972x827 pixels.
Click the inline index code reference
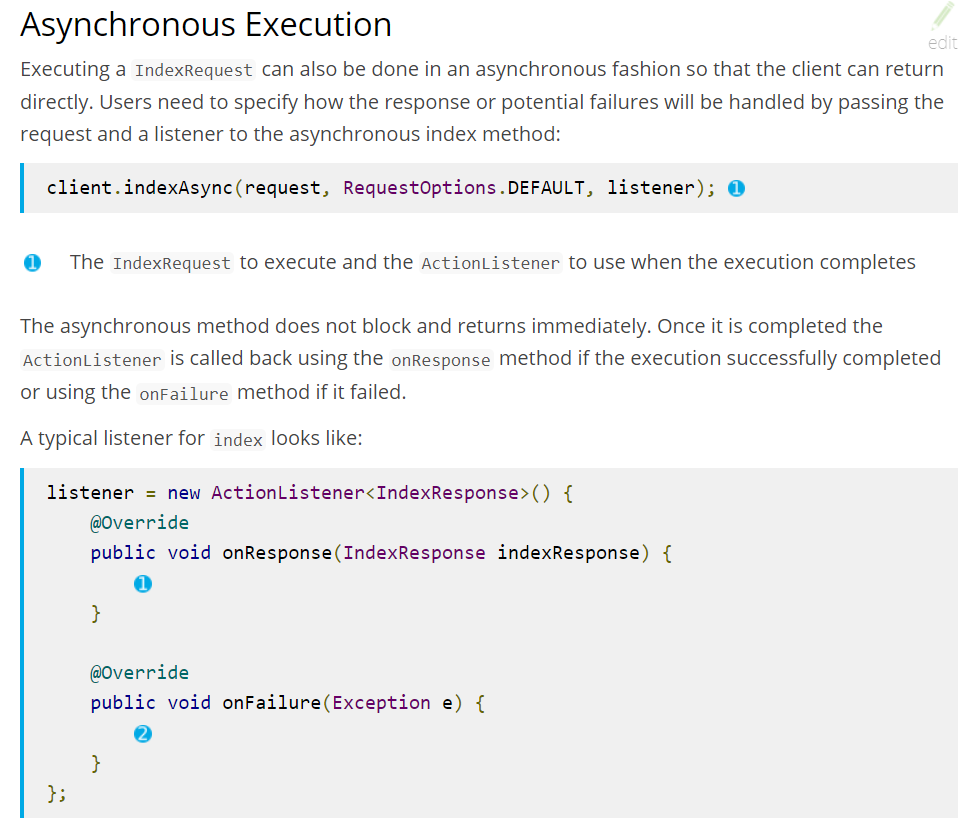point(237,439)
